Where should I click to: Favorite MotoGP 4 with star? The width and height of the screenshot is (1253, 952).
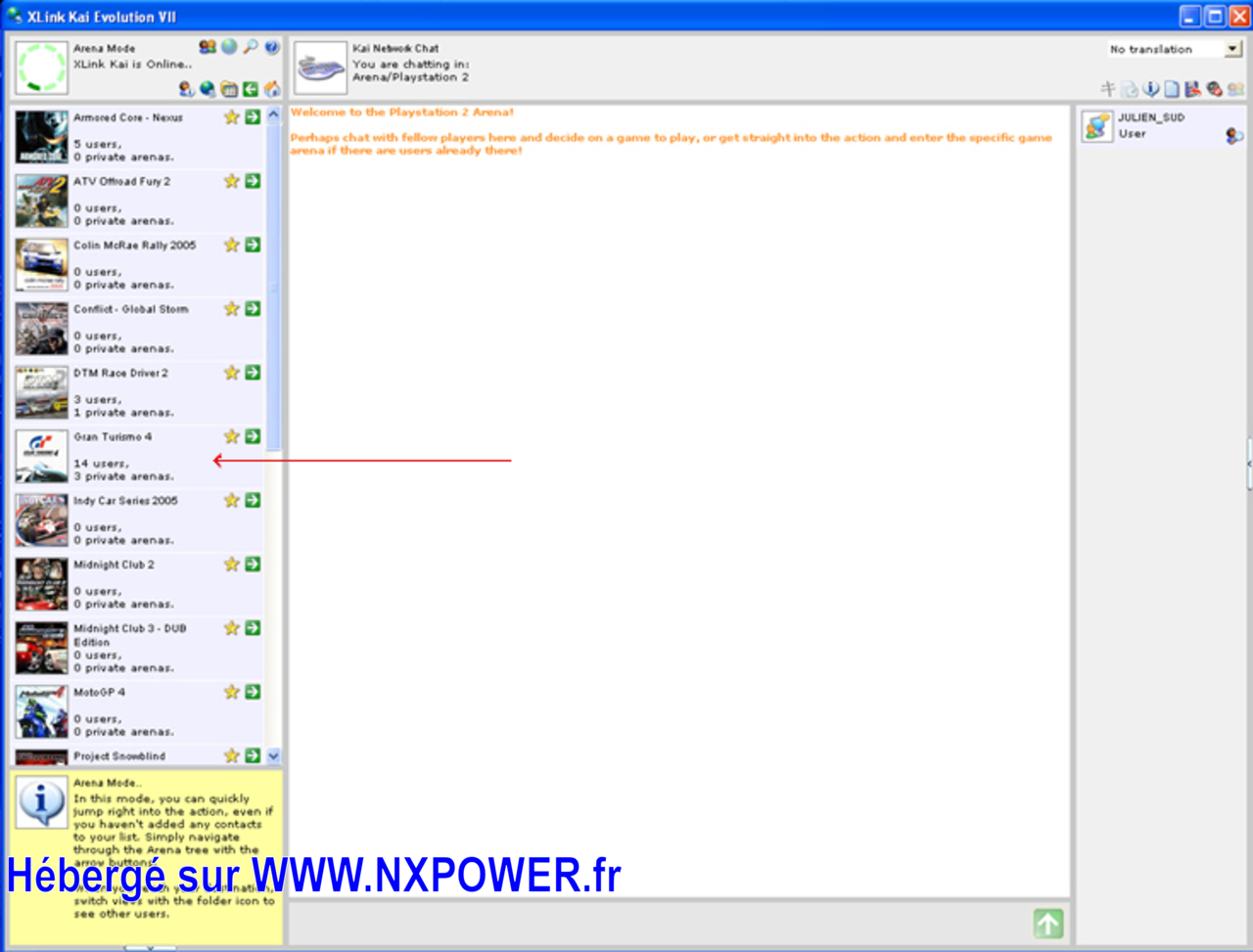coord(232,692)
